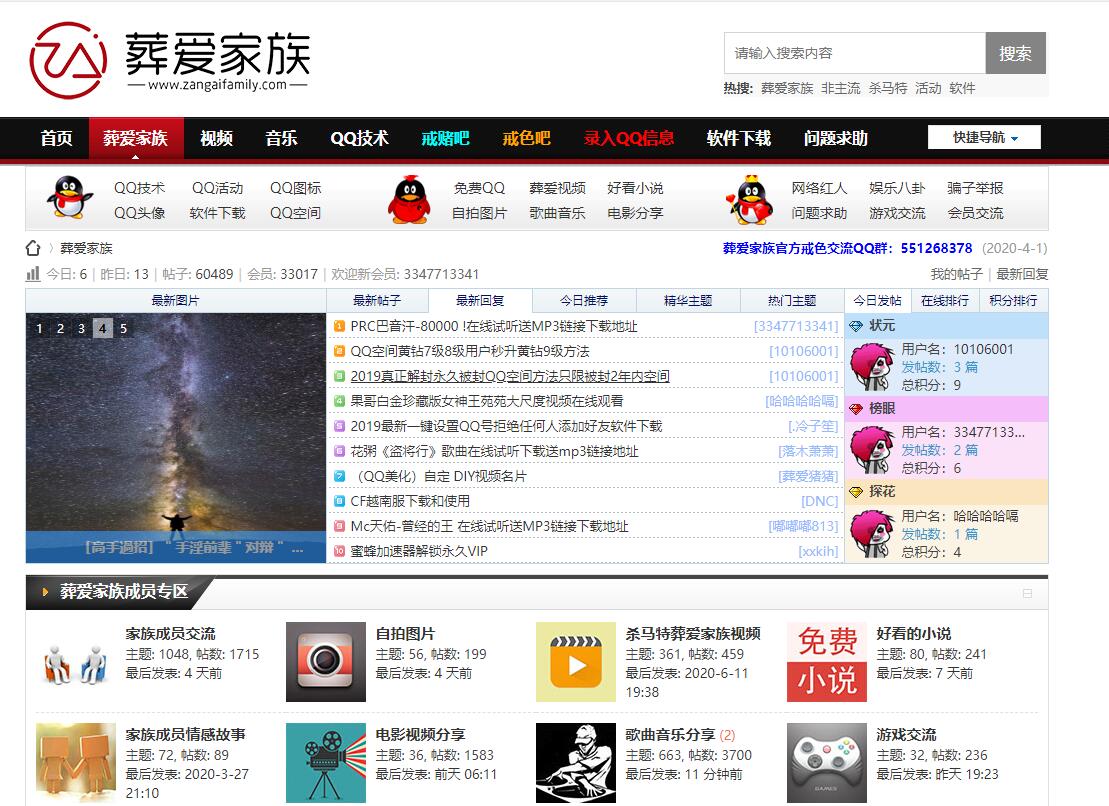Viewport: 1109px width, 806px height.
Task: Open the 杀马特葬爱家族视频 play icon
Action: pos(576,662)
